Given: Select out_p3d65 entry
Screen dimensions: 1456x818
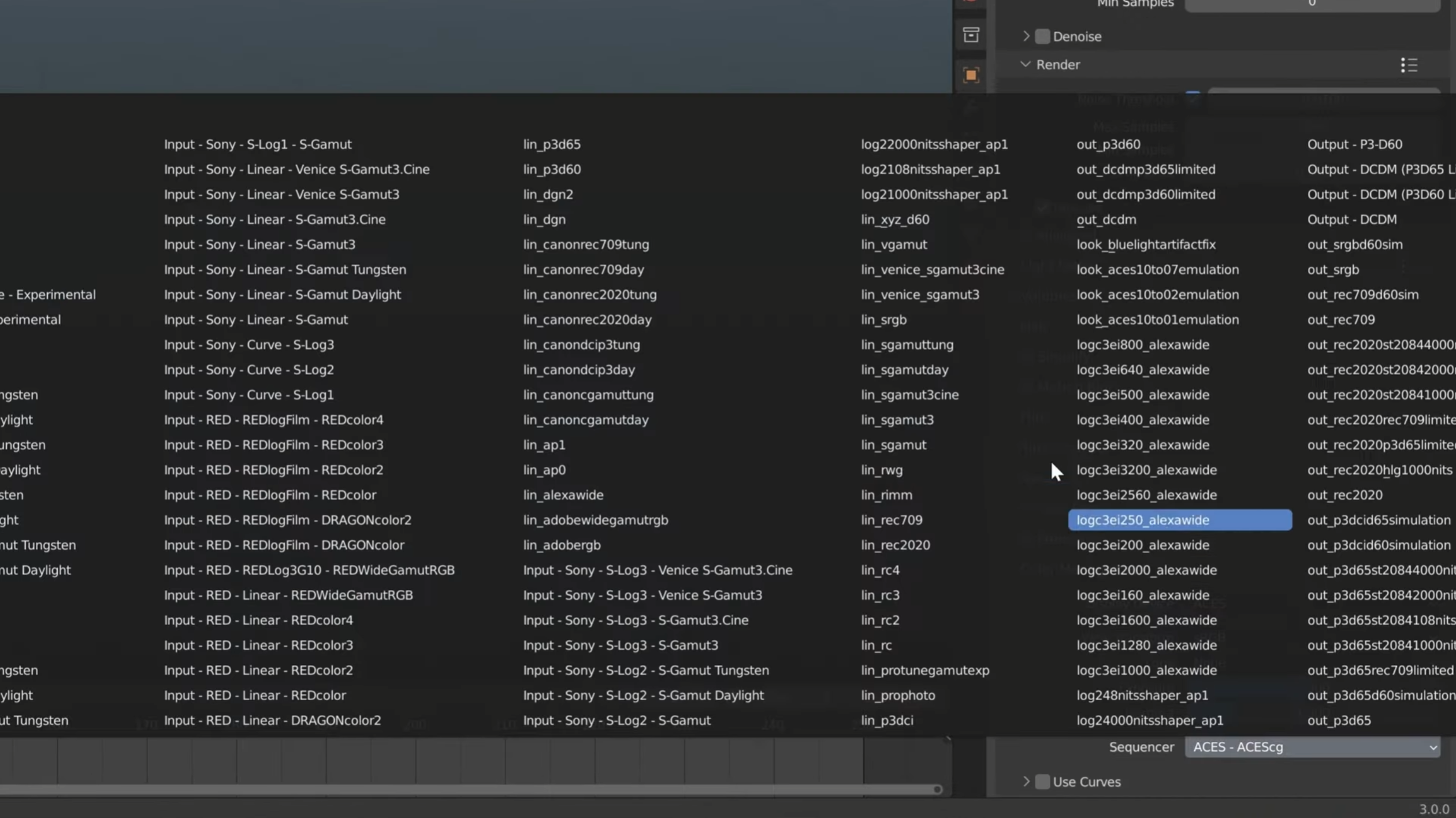Looking at the screenshot, I should point(1339,720).
